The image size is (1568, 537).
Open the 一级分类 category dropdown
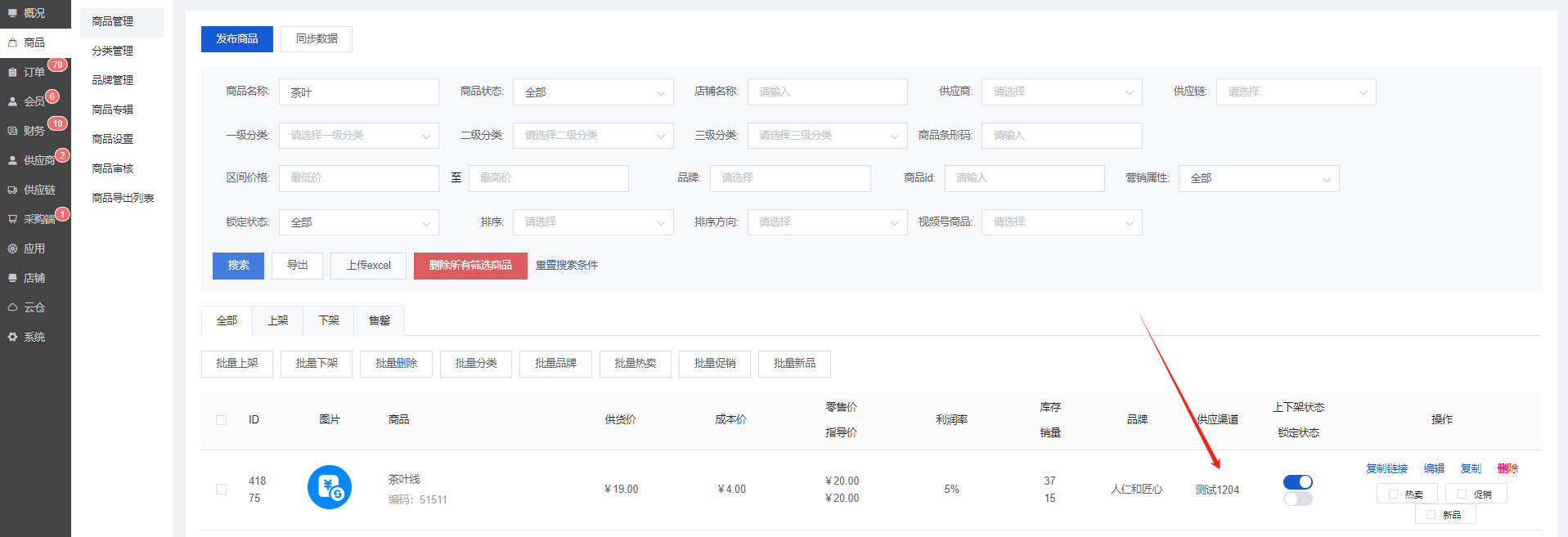(358, 136)
